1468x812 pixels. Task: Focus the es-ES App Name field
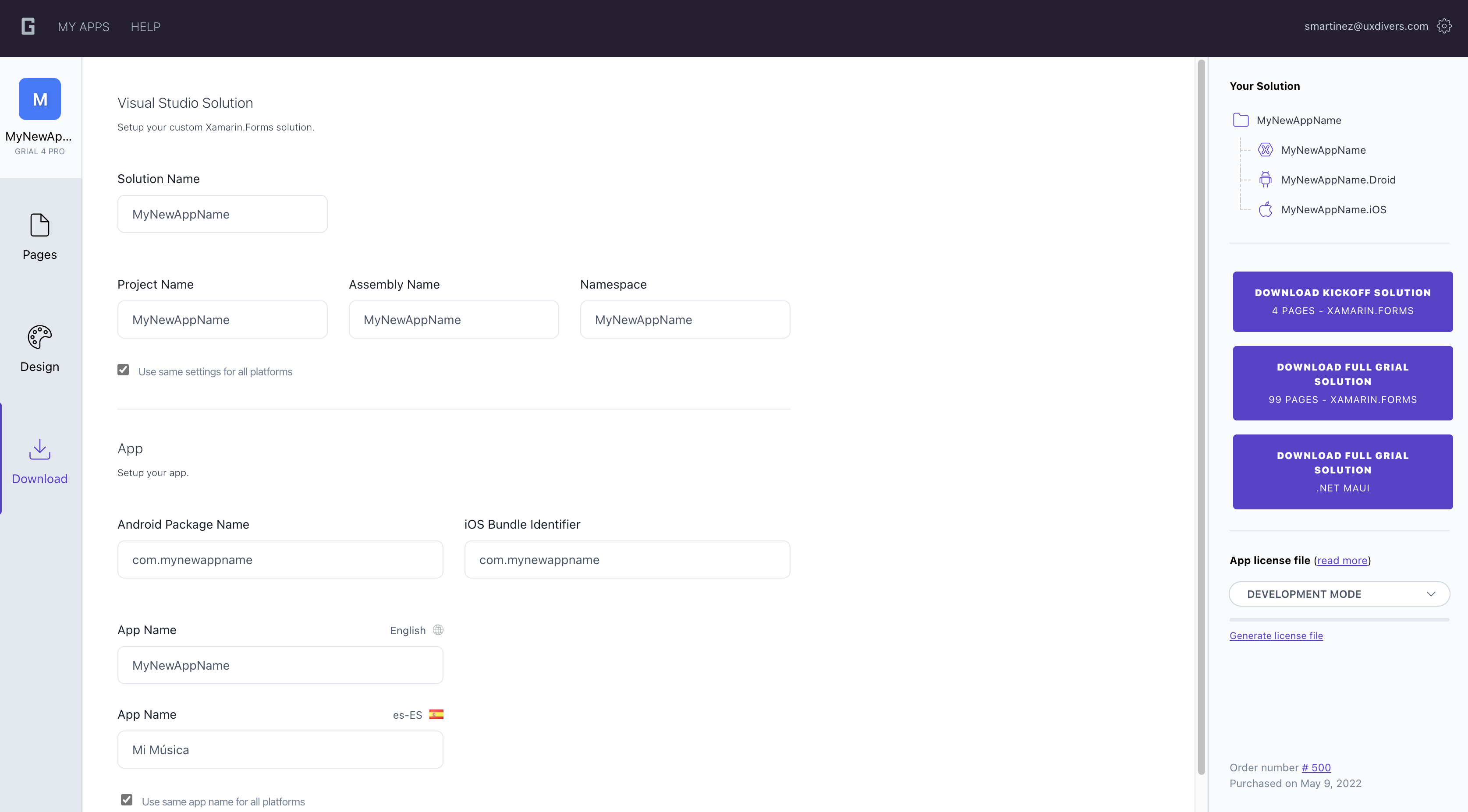click(x=280, y=750)
